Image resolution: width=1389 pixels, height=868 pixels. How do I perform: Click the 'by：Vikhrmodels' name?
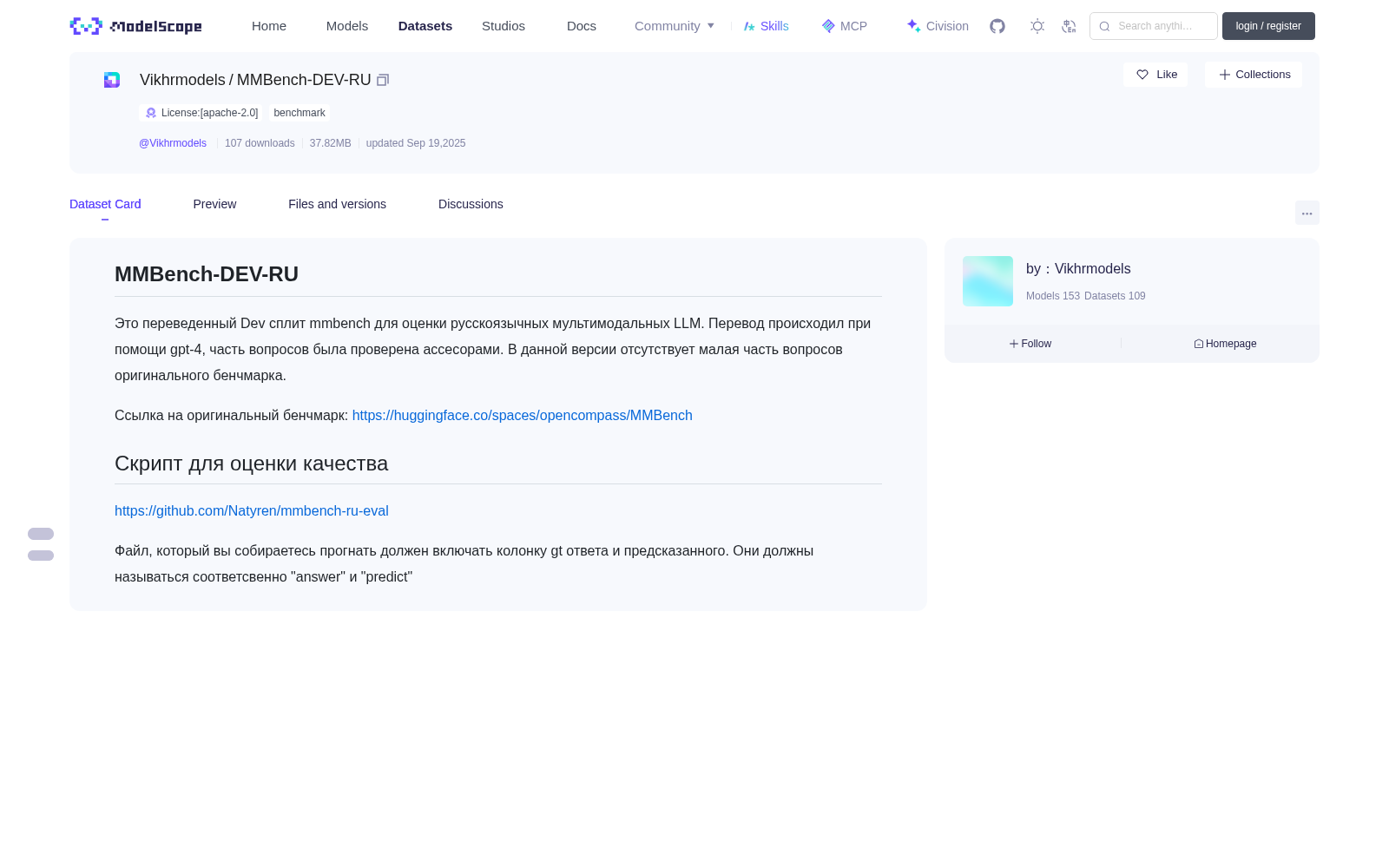point(1078,269)
